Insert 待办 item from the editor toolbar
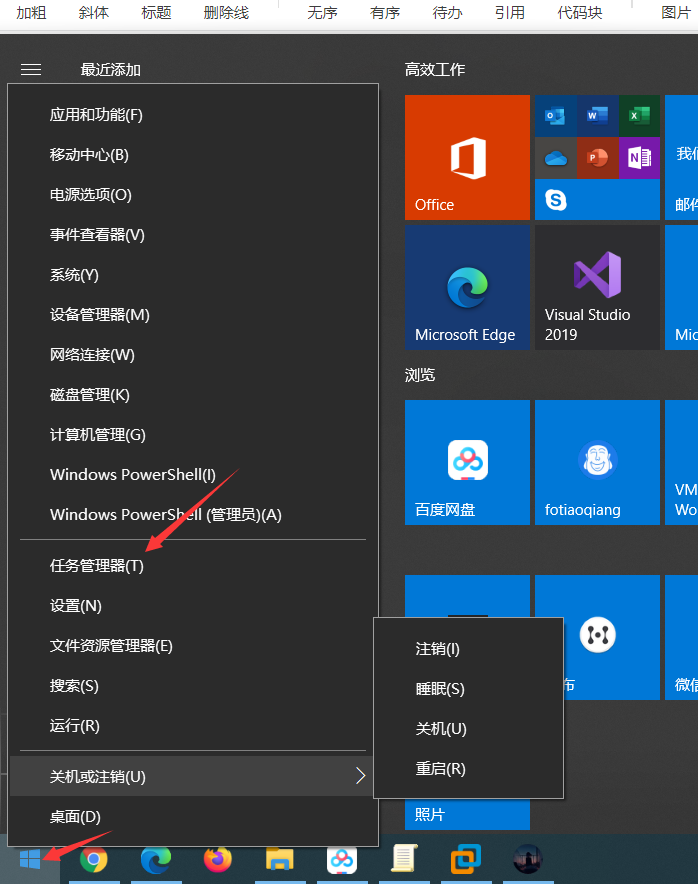698x884 pixels. [447, 12]
